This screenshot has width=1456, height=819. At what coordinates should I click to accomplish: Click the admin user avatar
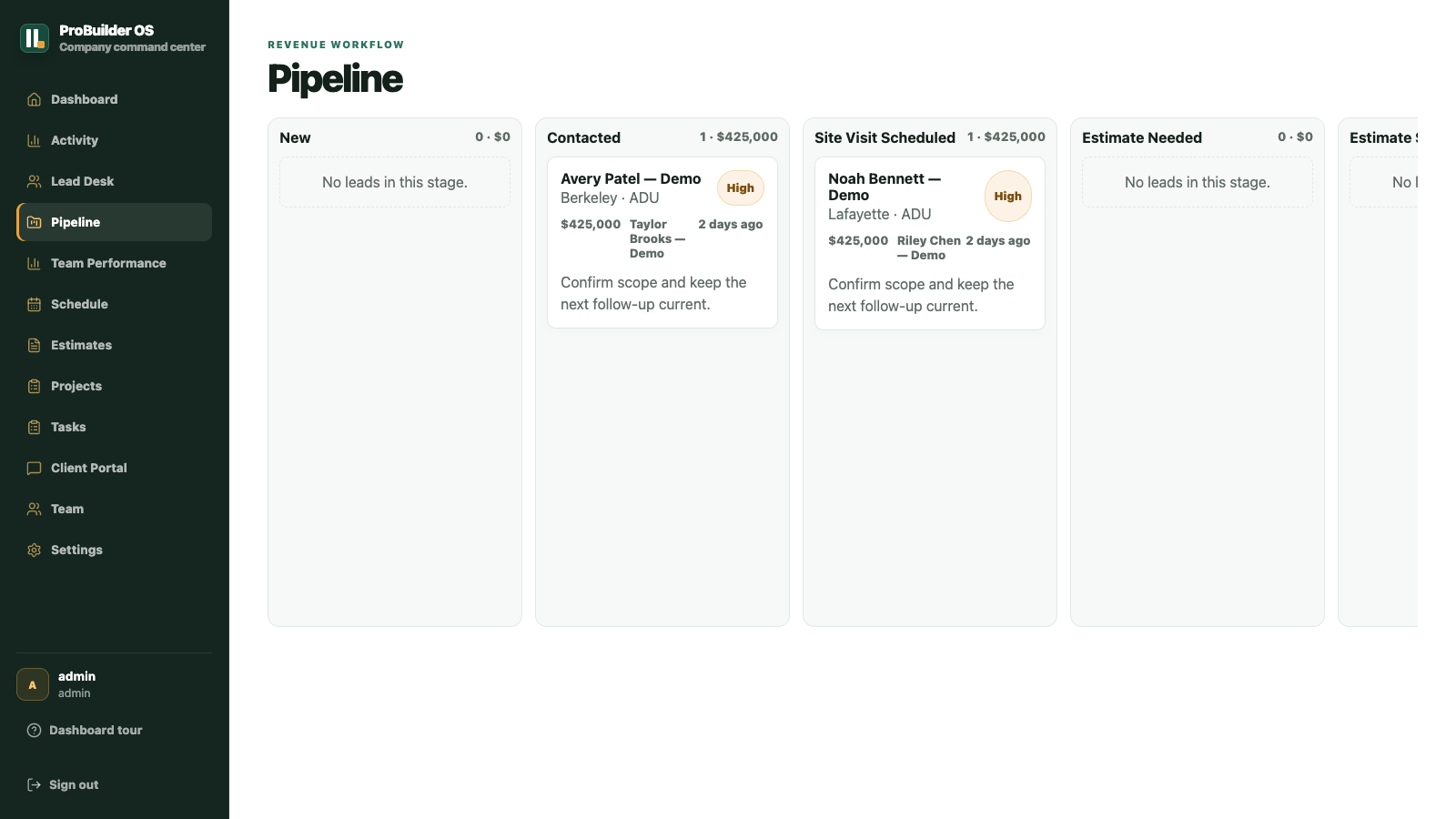33,684
